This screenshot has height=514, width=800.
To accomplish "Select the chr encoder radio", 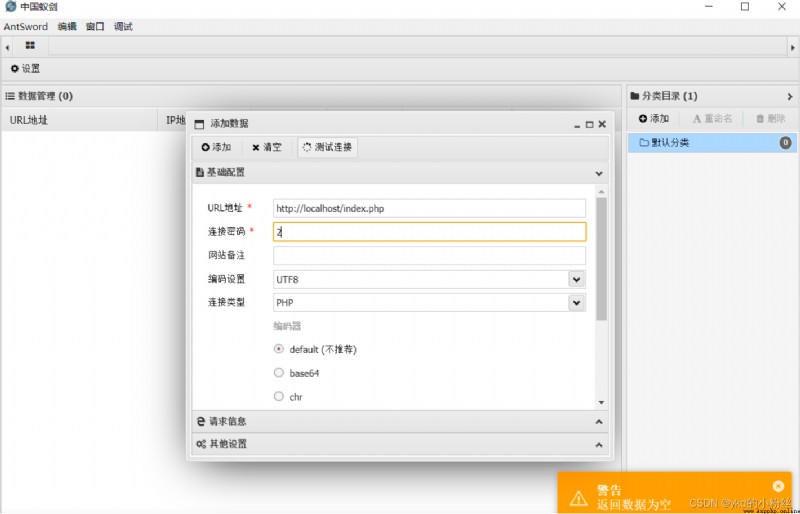I will (x=279, y=396).
